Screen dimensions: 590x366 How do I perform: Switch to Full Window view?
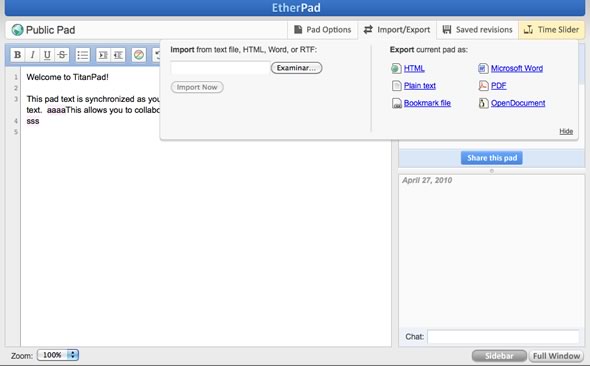point(556,356)
